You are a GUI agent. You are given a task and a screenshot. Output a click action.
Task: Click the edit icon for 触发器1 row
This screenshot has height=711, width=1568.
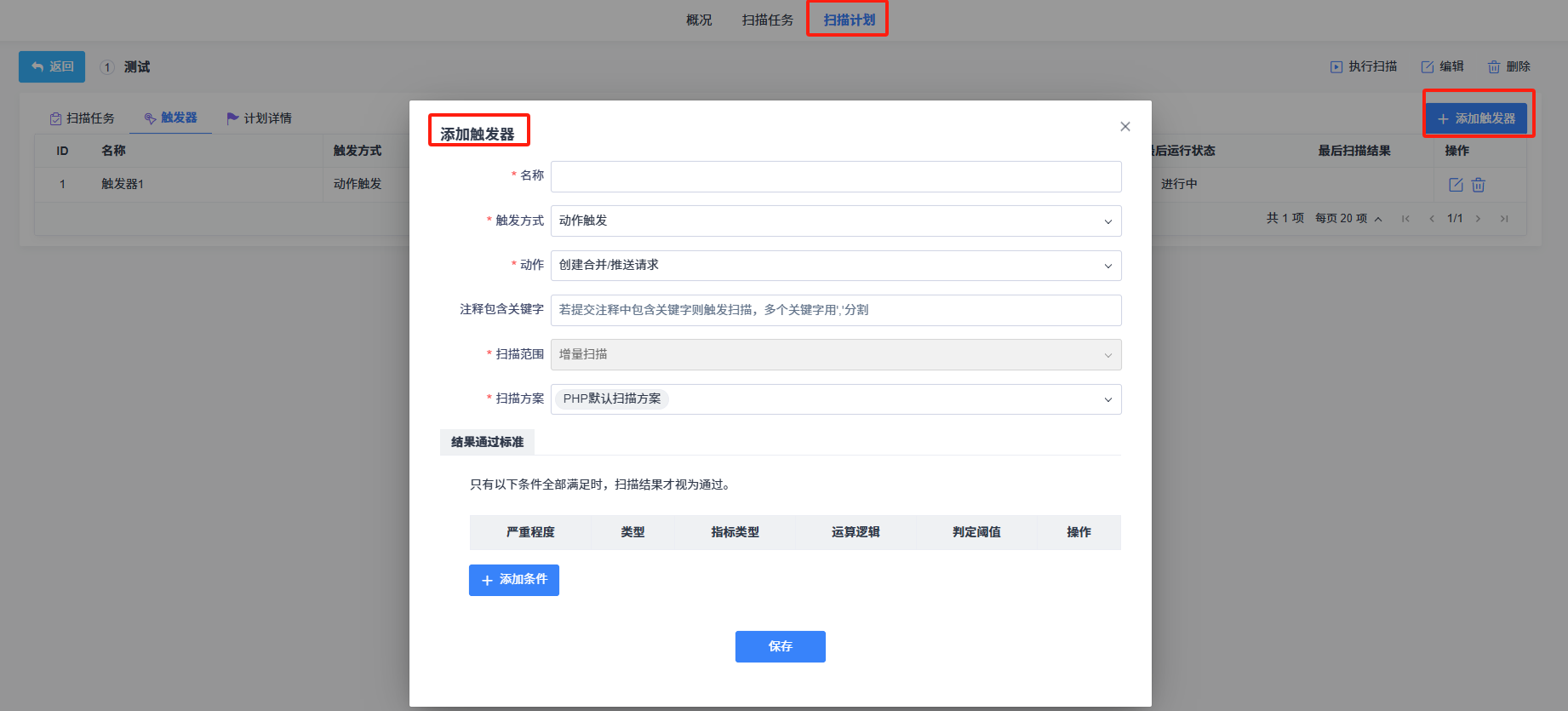click(1456, 185)
